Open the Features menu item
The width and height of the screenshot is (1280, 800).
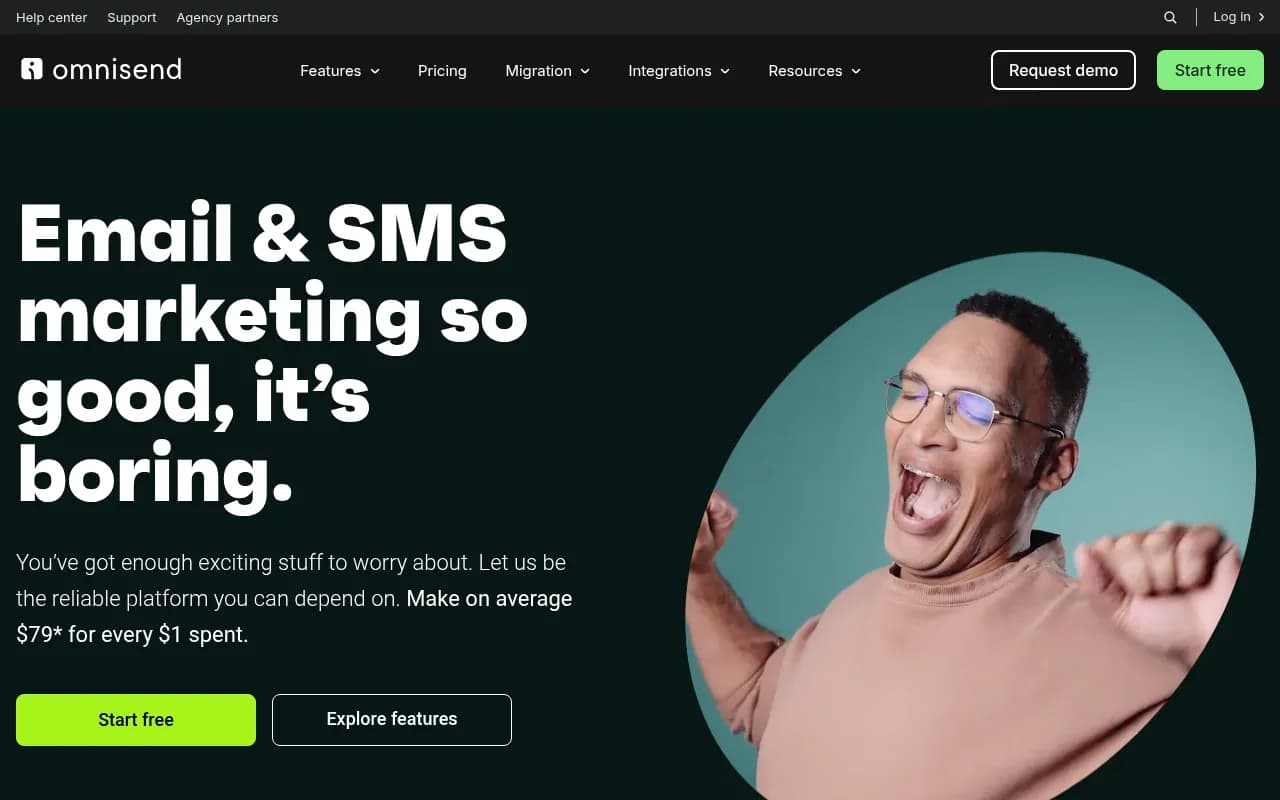click(330, 71)
